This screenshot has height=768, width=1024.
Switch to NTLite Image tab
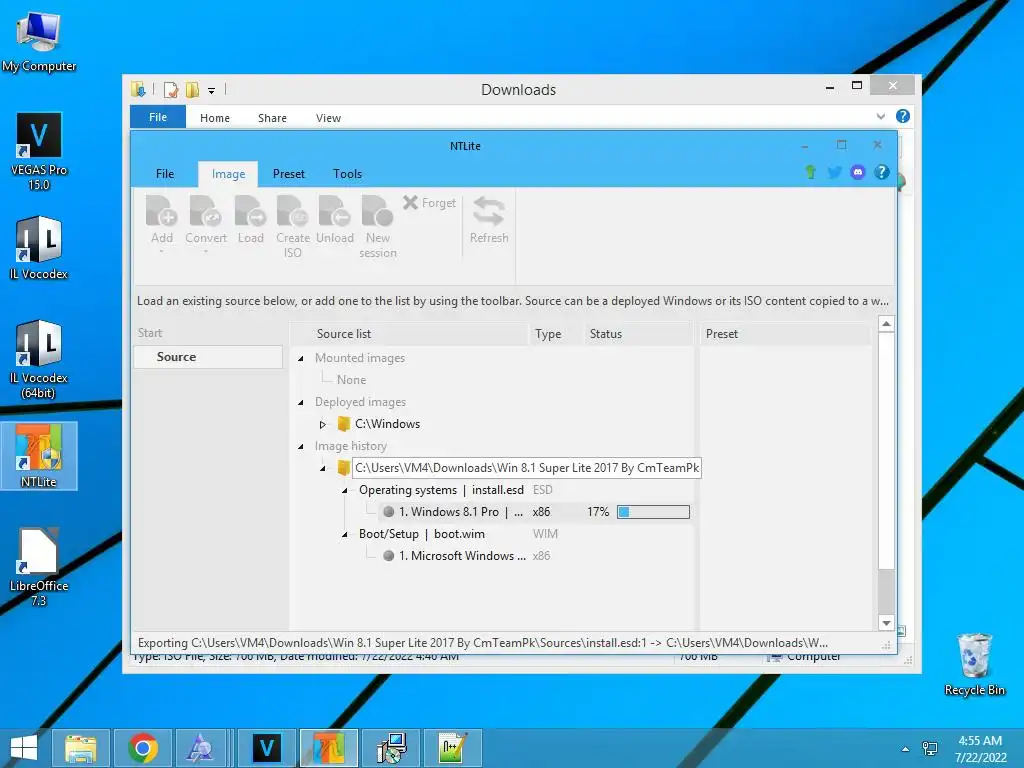(229, 174)
